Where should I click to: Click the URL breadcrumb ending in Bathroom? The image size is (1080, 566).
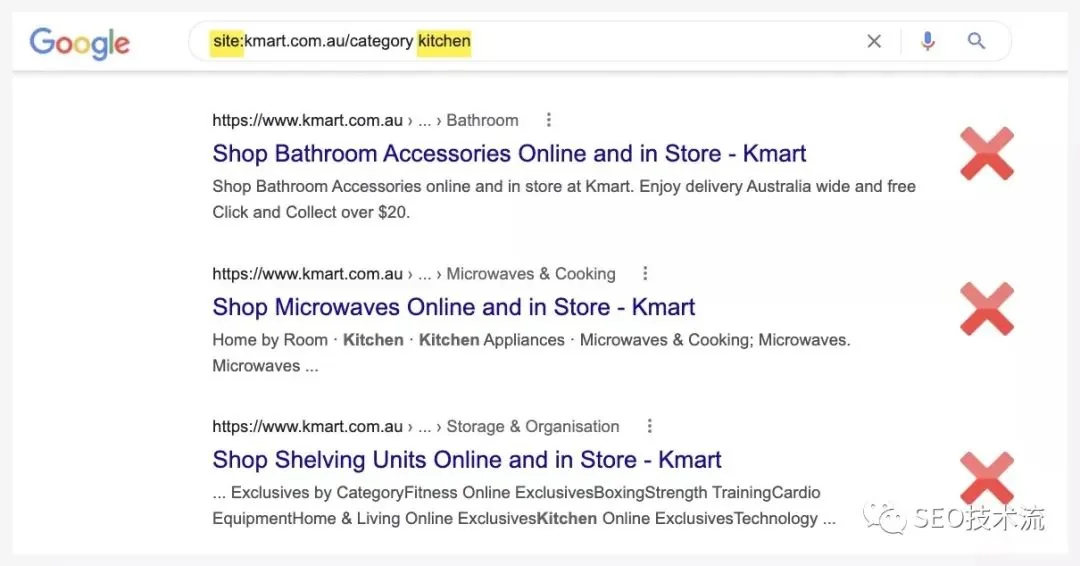(365, 120)
